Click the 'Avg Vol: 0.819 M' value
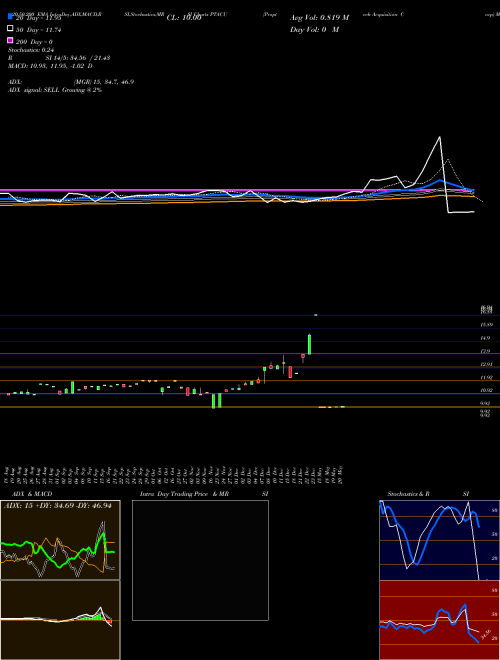The height and width of the screenshot is (660, 500). (x=319, y=18)
